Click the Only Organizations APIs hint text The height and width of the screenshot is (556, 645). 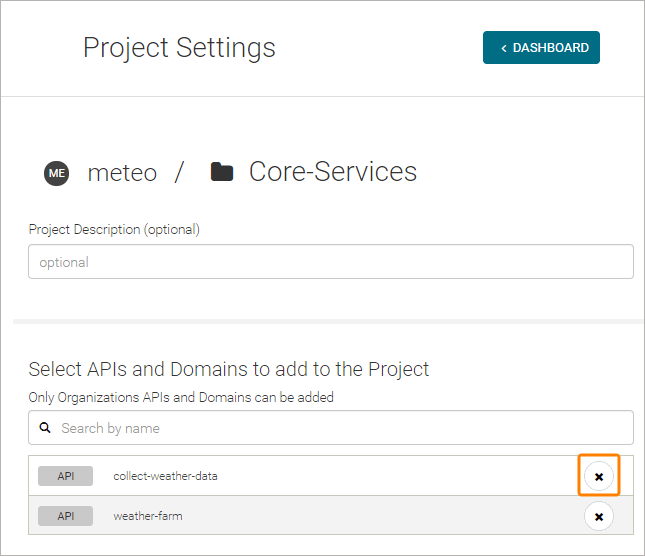(181, 397)
